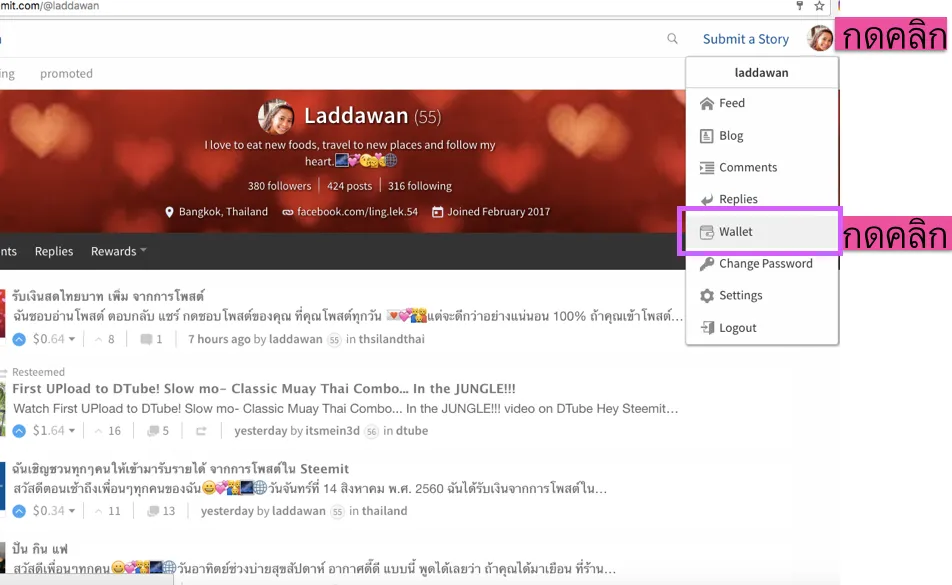The width and height of the screenshot is (952, 585).
Task: View the 316 following list
Action: point(420,186)
